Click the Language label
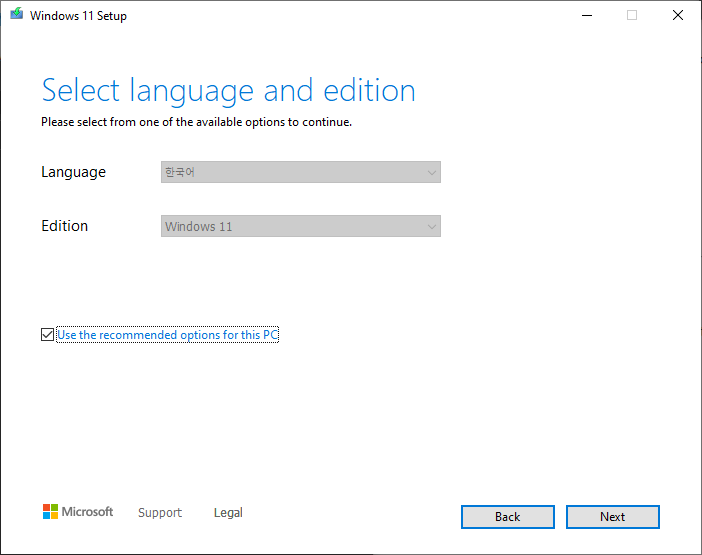Viewport: 702px width, 555px height. pos(73,172)
